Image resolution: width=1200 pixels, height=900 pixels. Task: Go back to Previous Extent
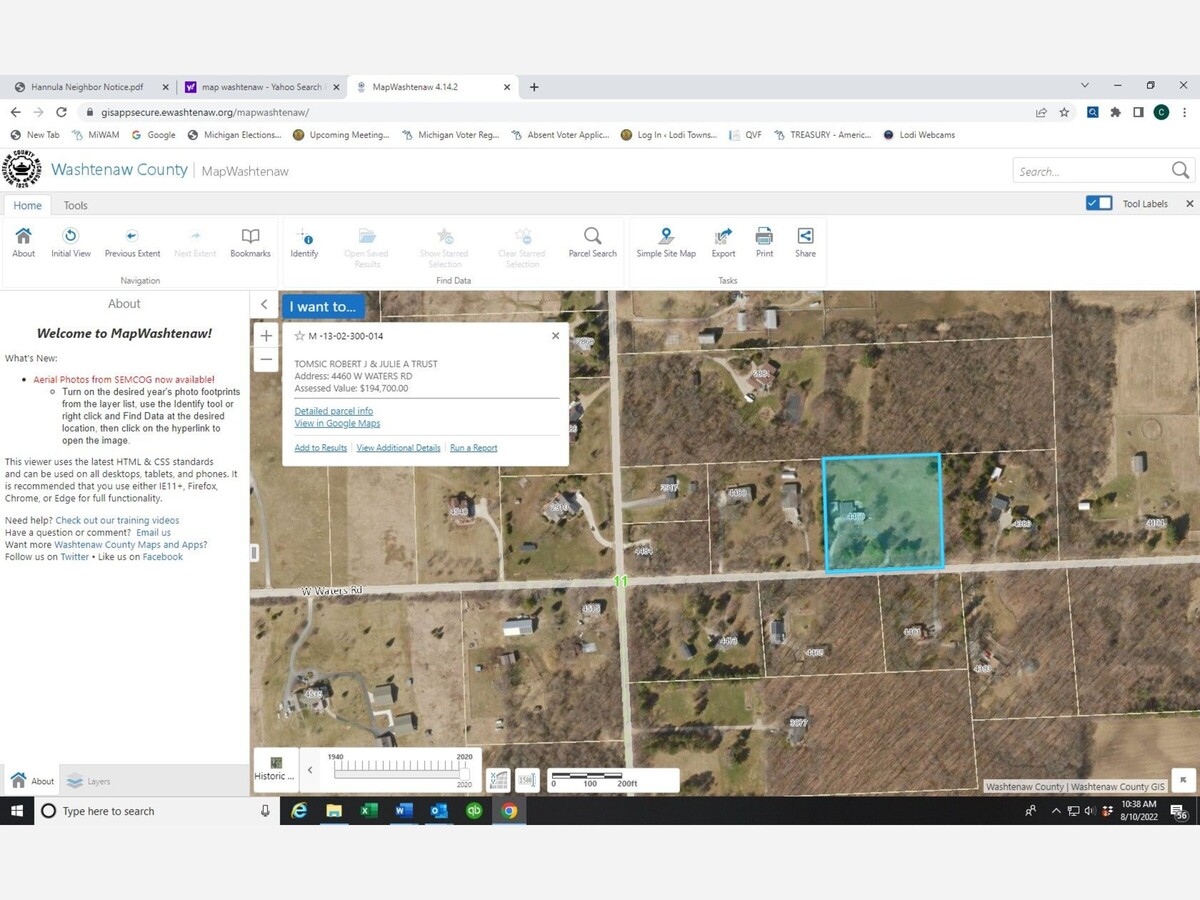point(132,238)
